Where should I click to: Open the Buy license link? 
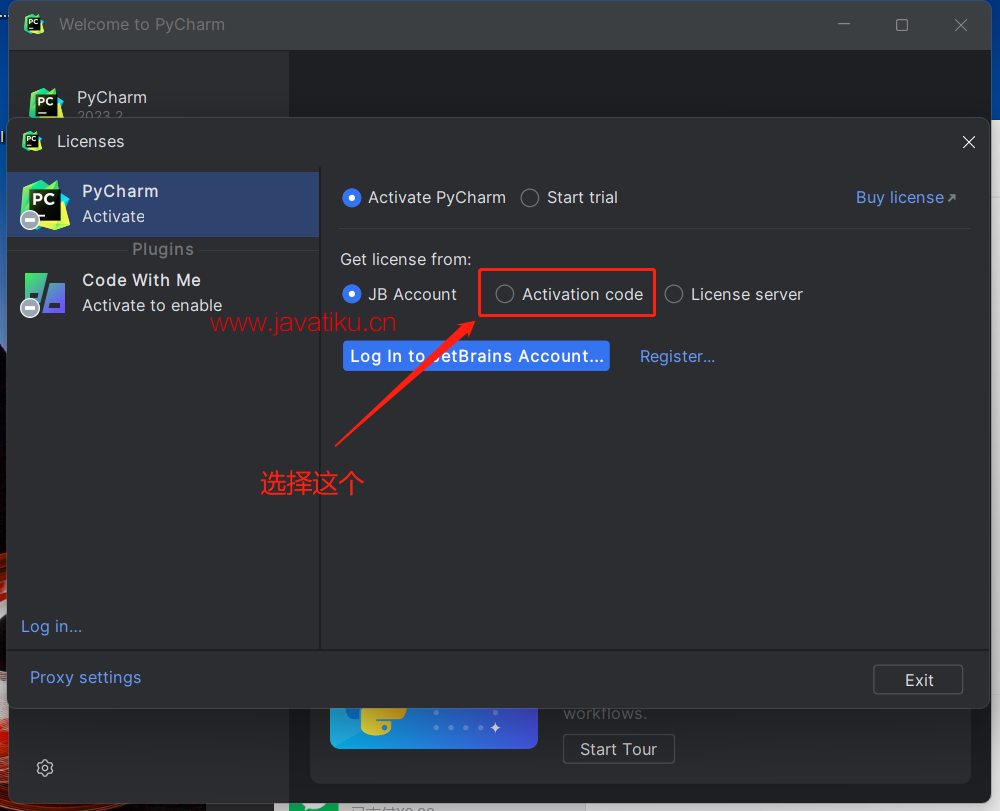tap(906, 198)
